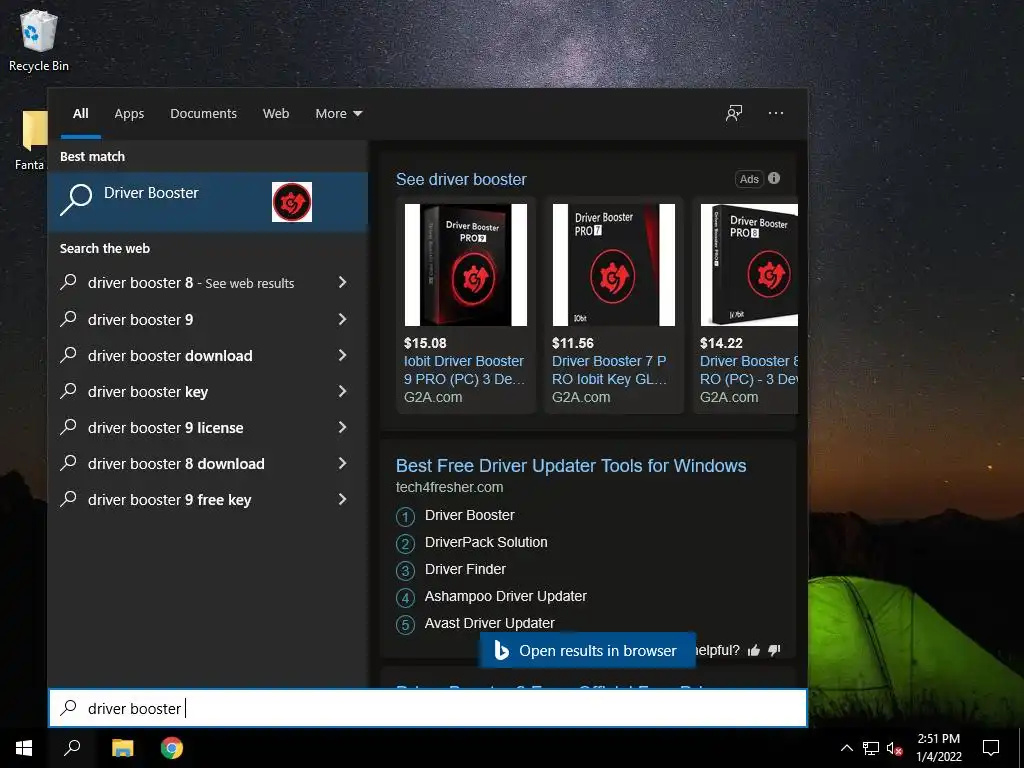The width and height of the screenshot is (1024, 768).
Task: Click the tech4fresher.com source text
Action: tap(449, 487)
